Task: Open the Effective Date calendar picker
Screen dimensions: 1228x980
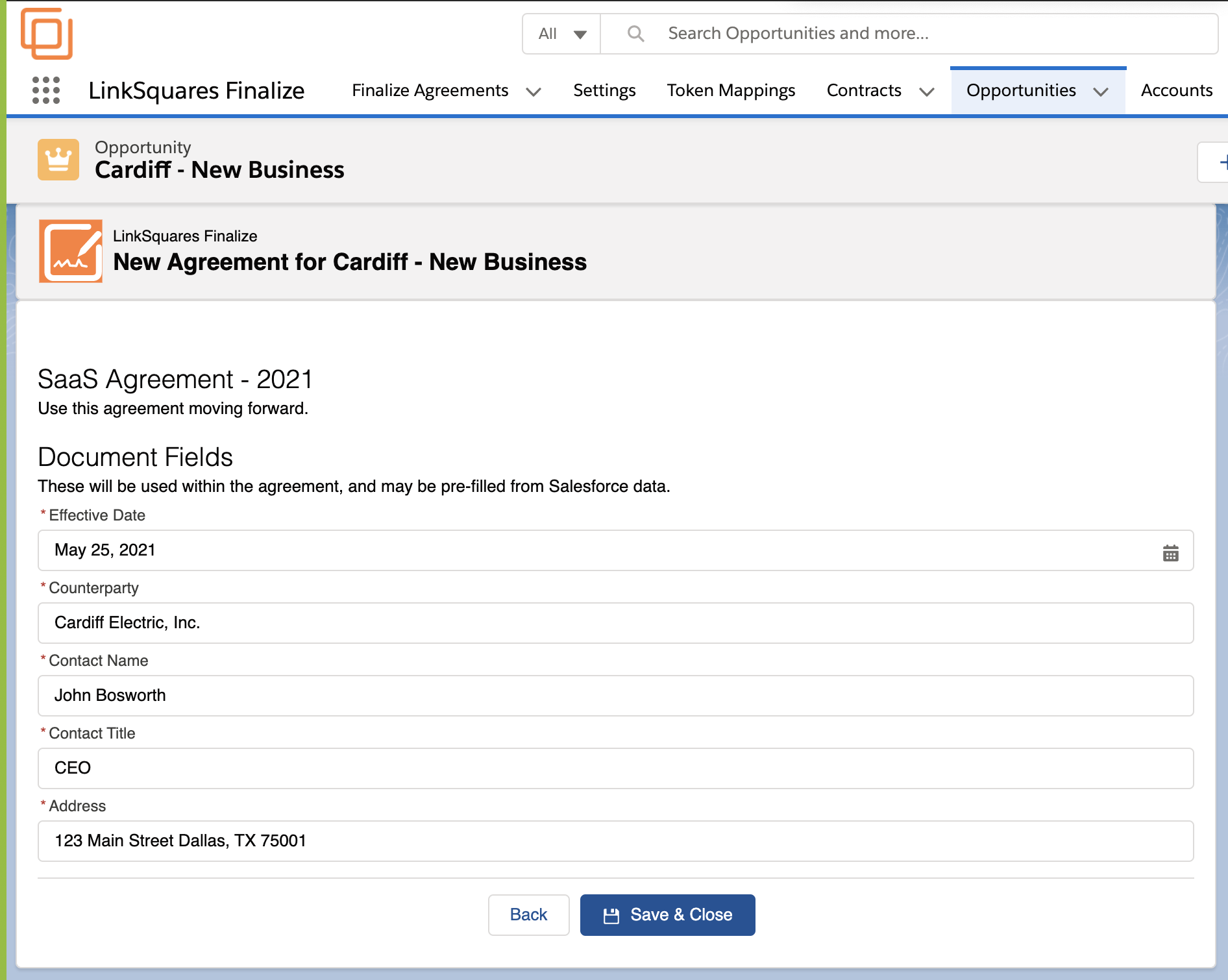Action: click(1170, 553)
